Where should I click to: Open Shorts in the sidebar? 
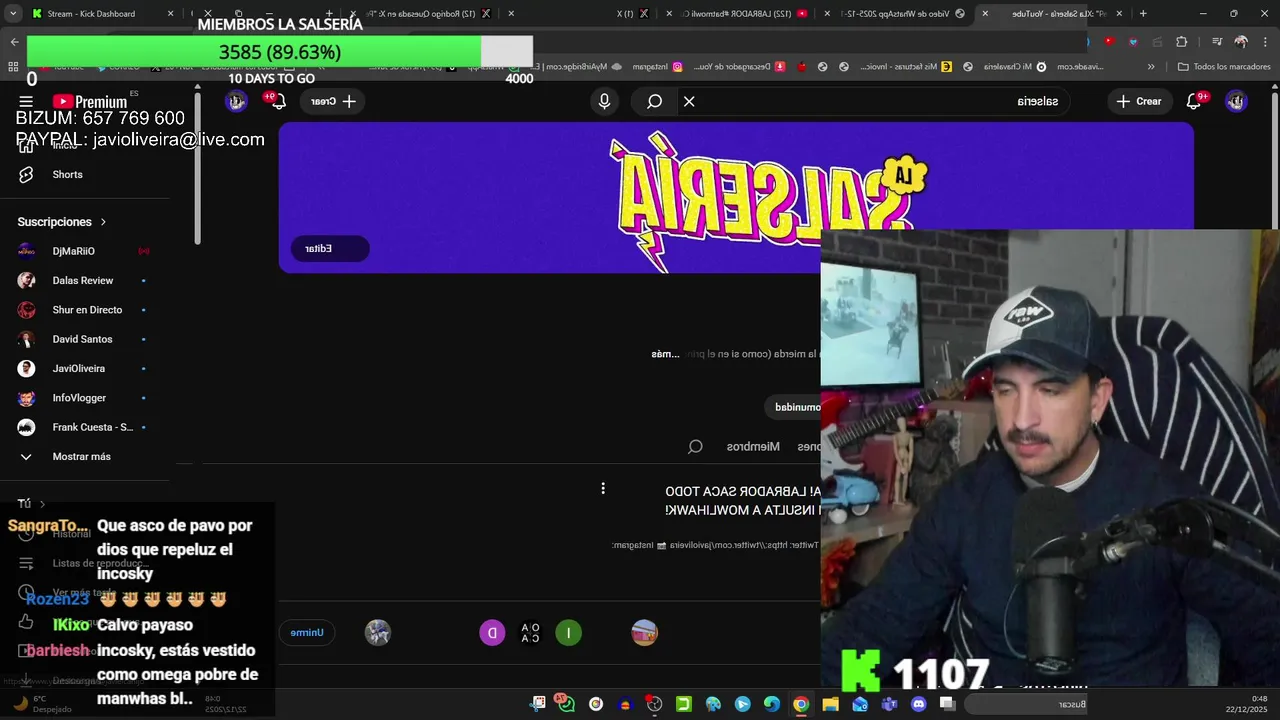(67, 174)
